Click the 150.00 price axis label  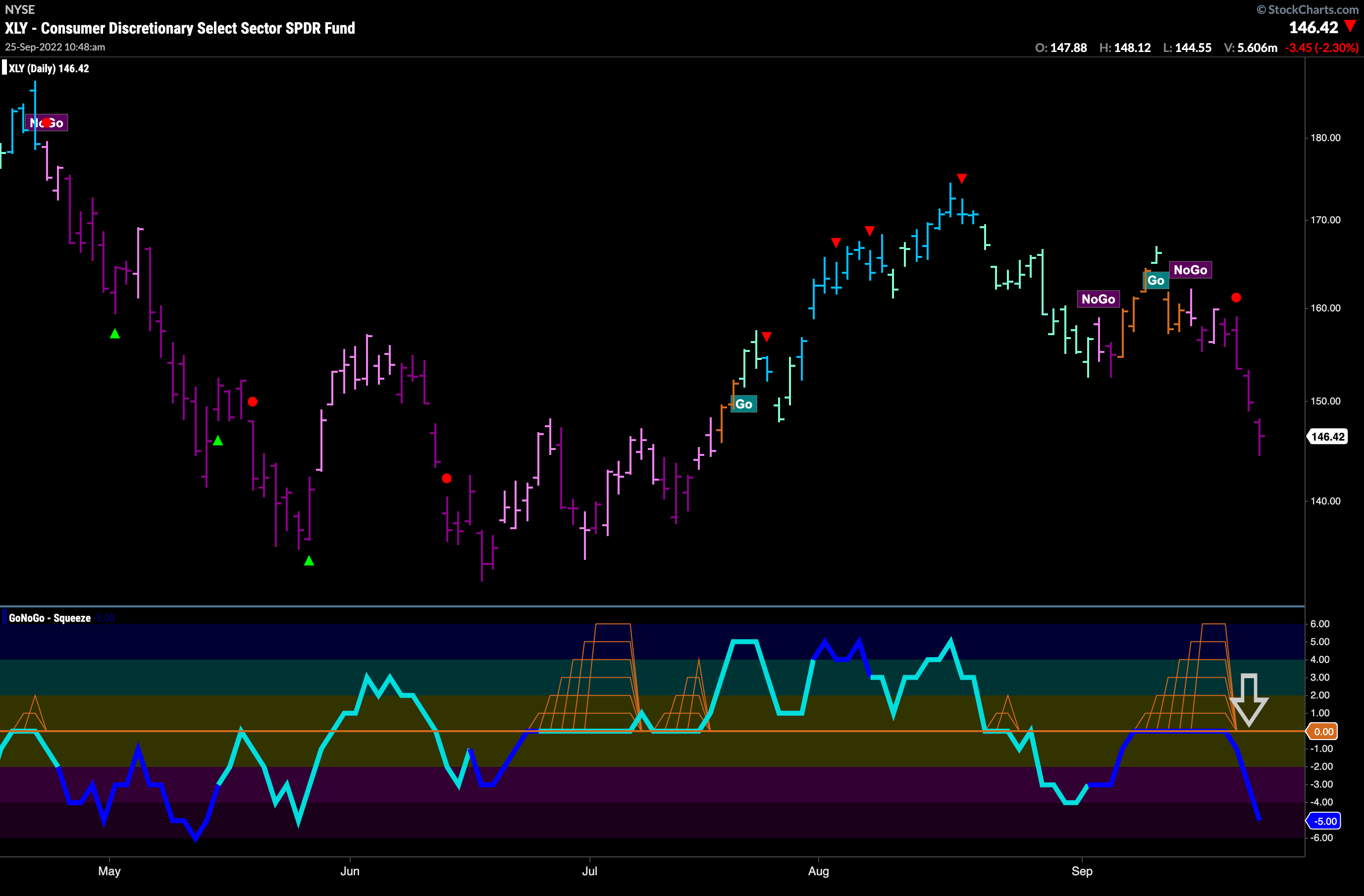pyautogui.click(x=1325, y=401)
